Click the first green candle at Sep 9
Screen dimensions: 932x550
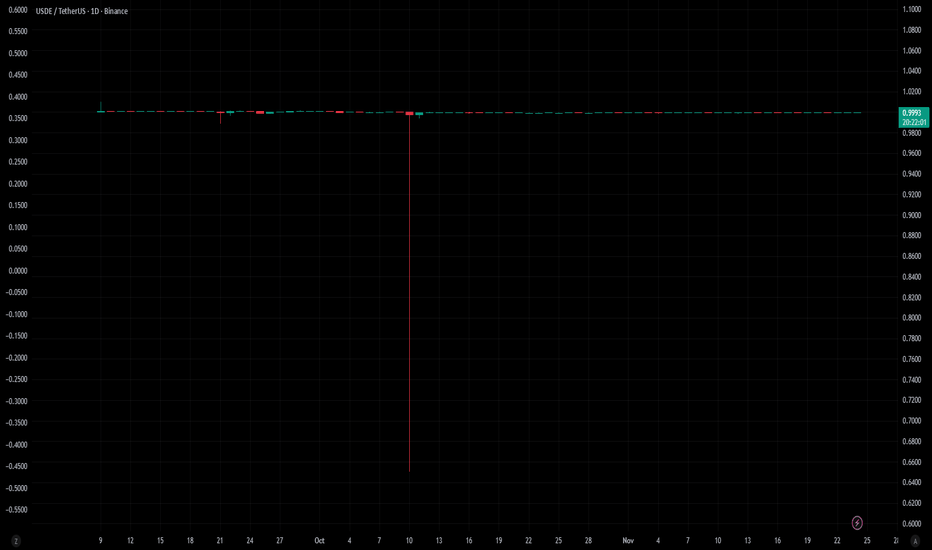pyautogui.click(x=100, y=108)
